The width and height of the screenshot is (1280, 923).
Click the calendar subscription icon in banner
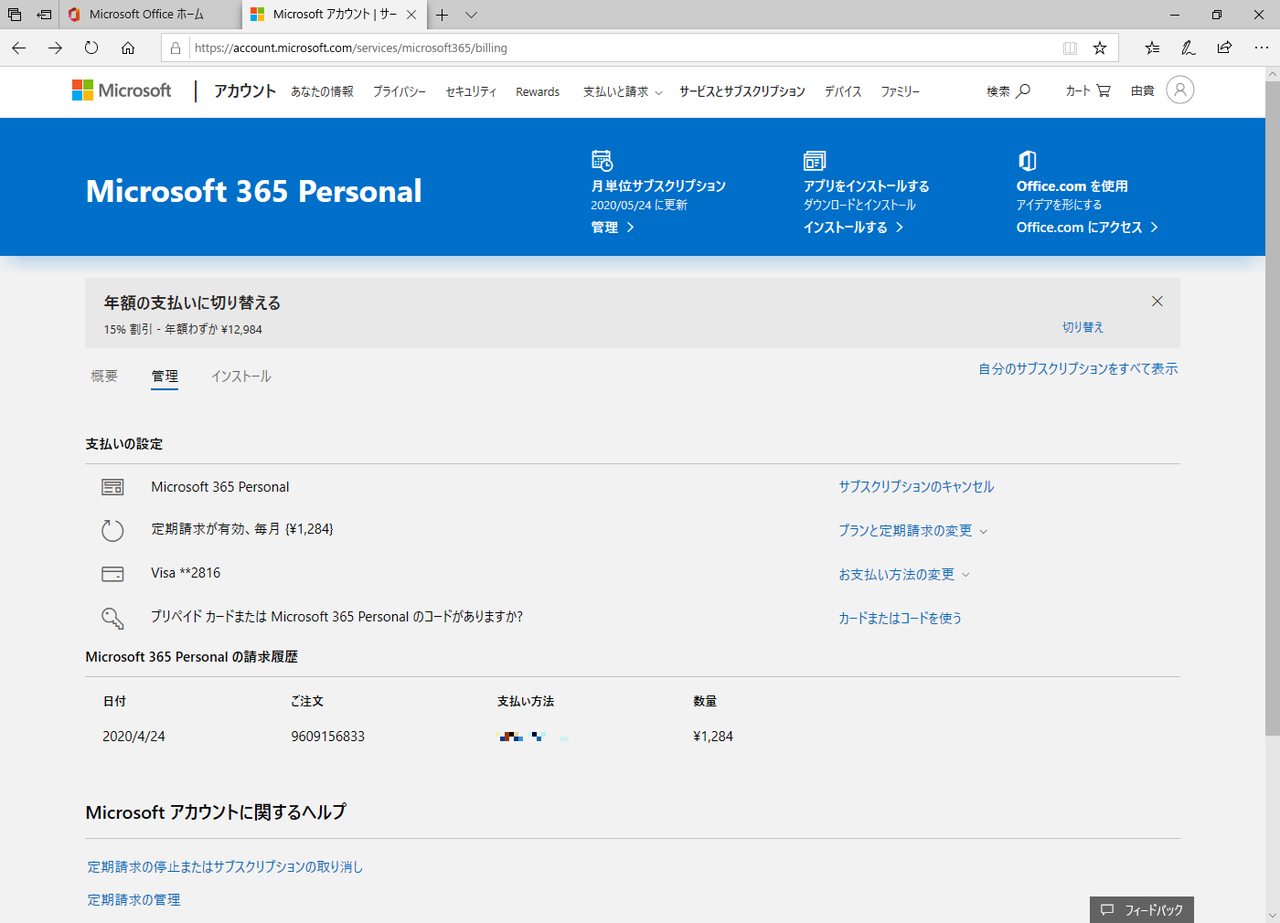[602, 160]
